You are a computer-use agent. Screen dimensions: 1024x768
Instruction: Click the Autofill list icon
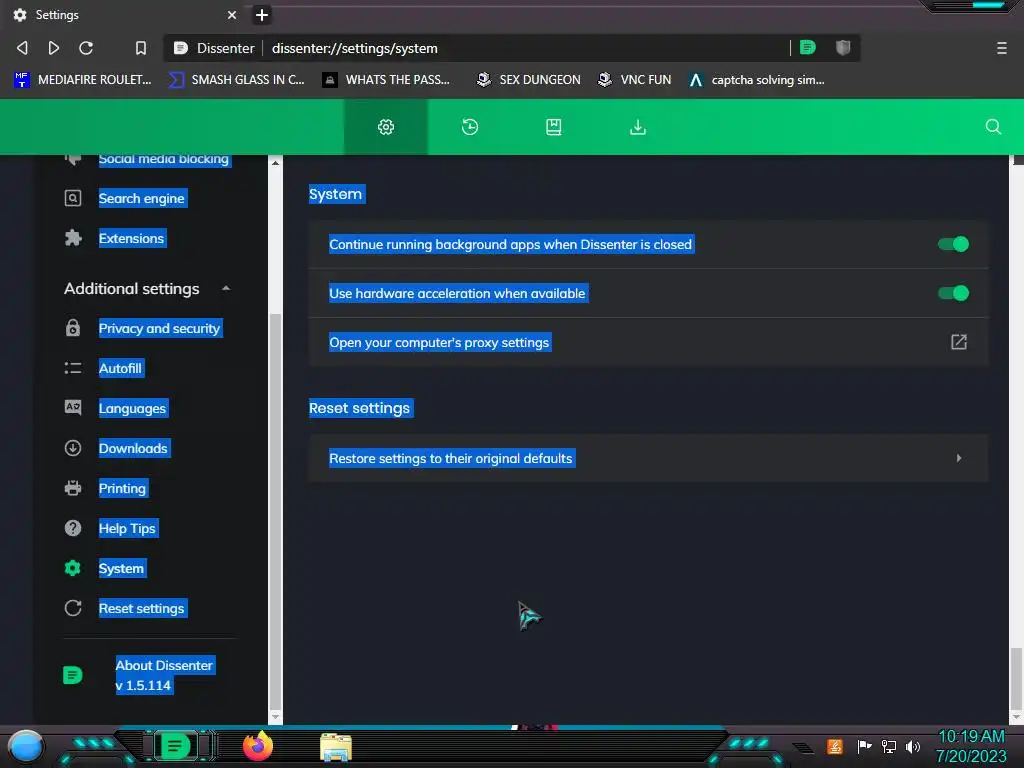point(73,368)
